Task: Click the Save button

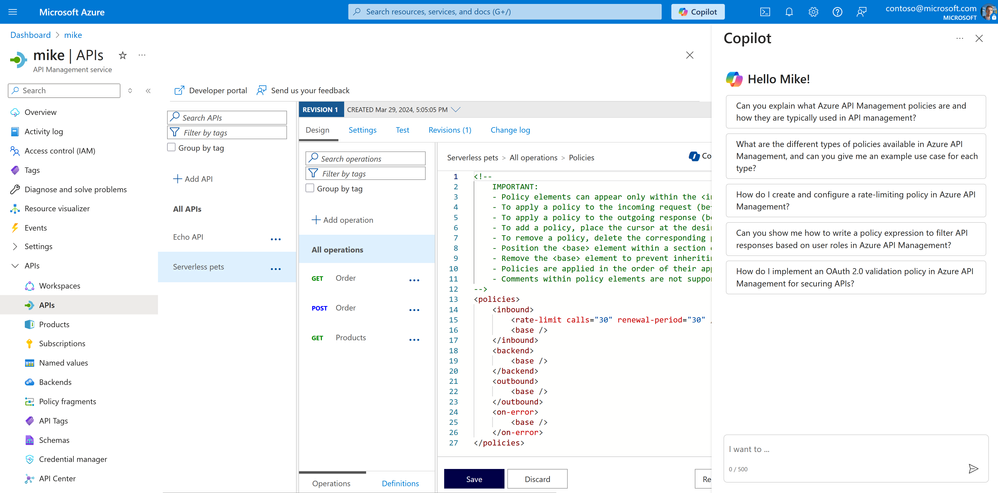Action: (474, 479)
